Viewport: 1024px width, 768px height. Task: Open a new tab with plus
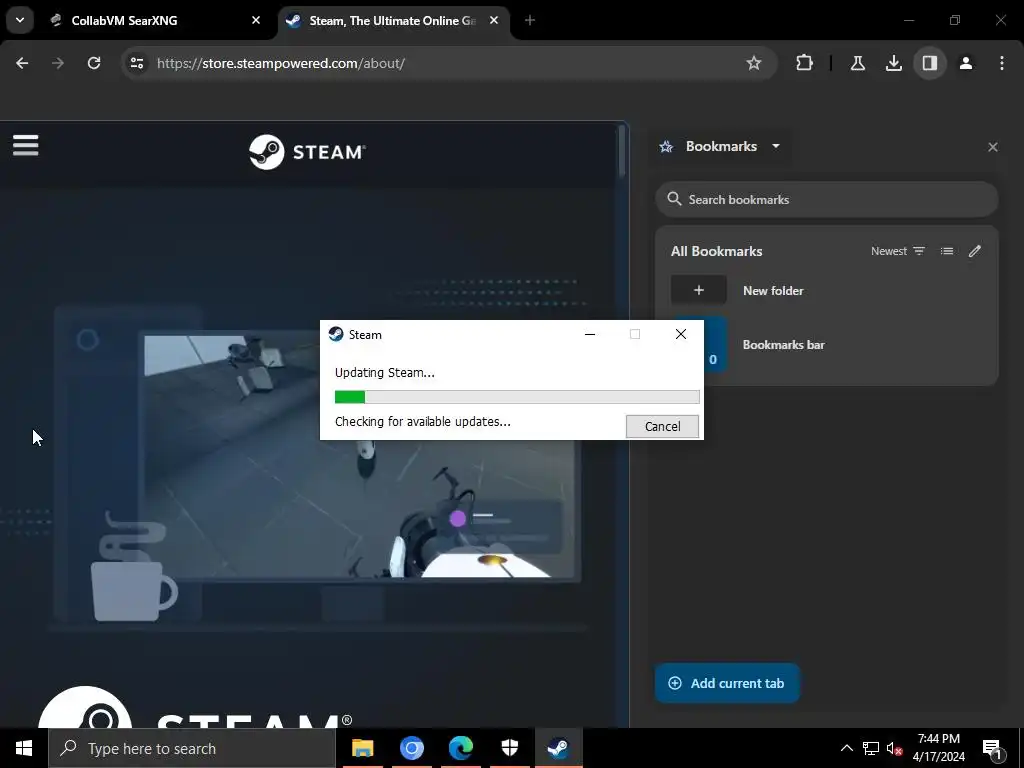pos(530,20)
